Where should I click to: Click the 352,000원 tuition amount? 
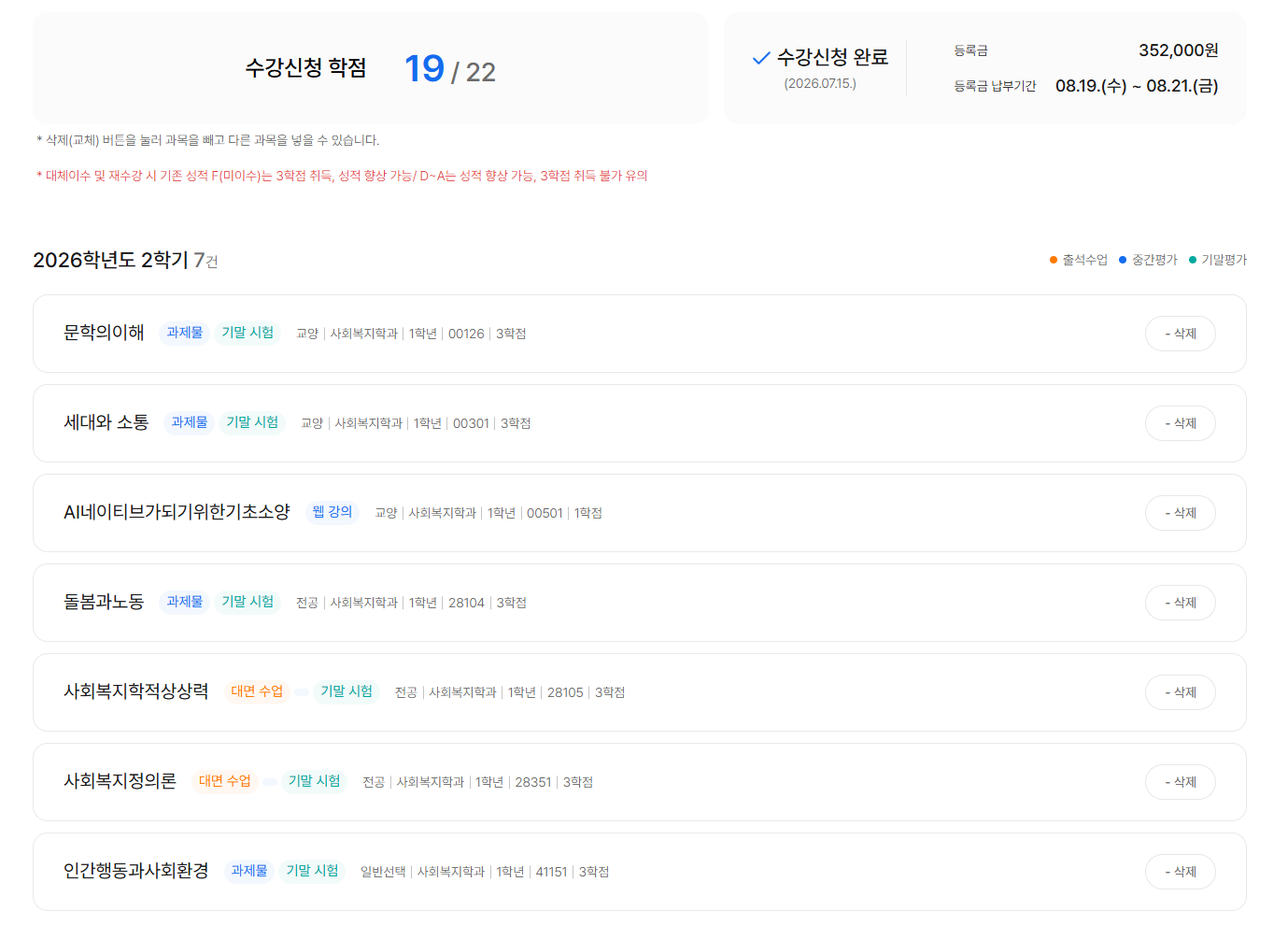[x=1179, y=50]
